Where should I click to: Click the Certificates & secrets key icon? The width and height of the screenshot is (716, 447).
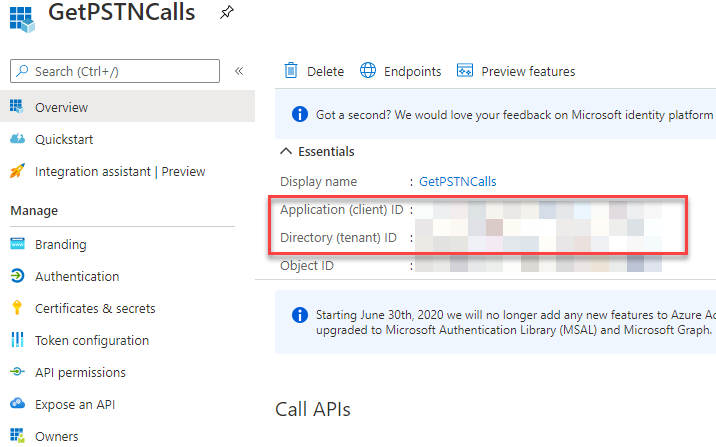pos(17,308)
